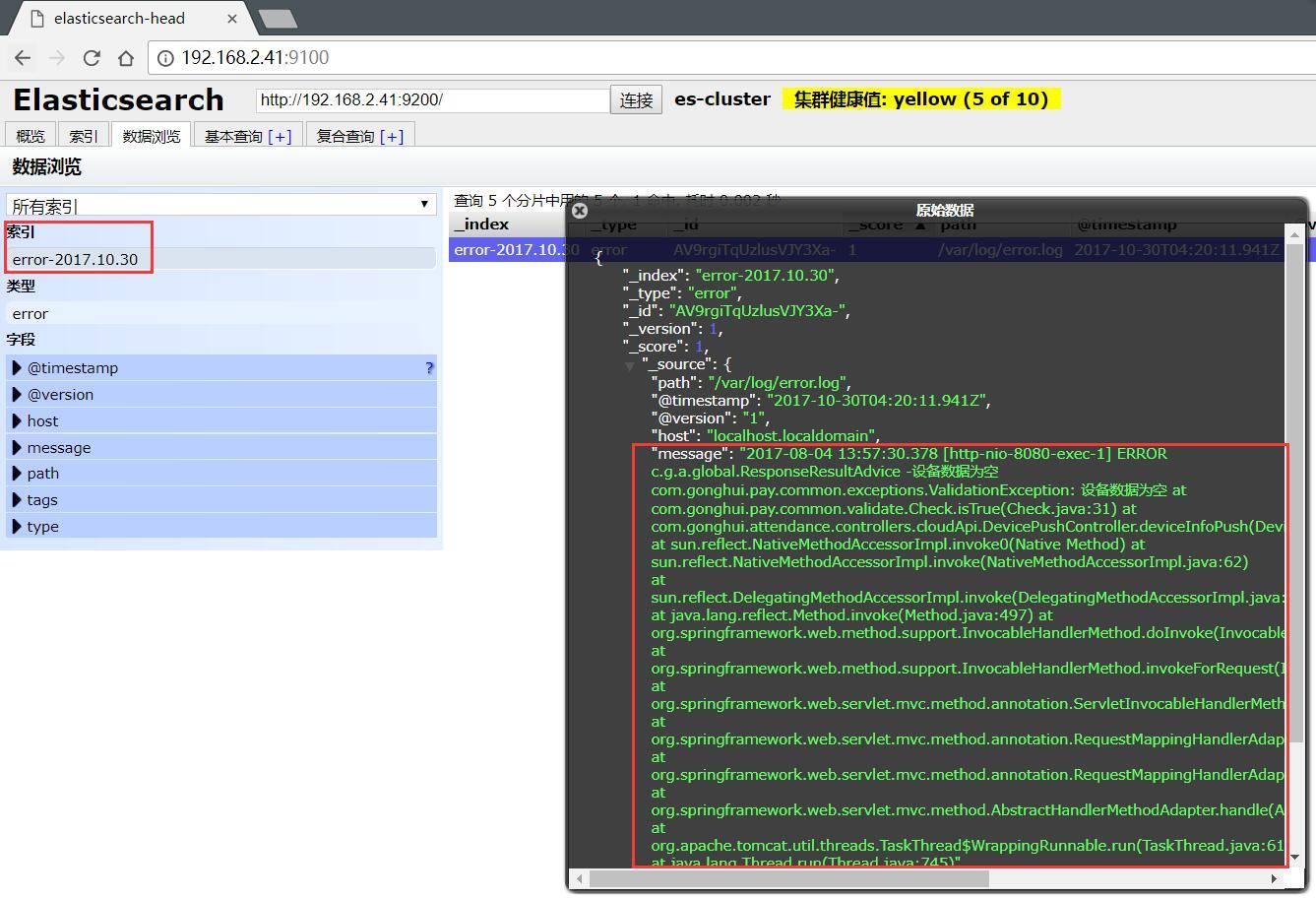
Task: Click the 连接 connect button
Action: (637, 99)
